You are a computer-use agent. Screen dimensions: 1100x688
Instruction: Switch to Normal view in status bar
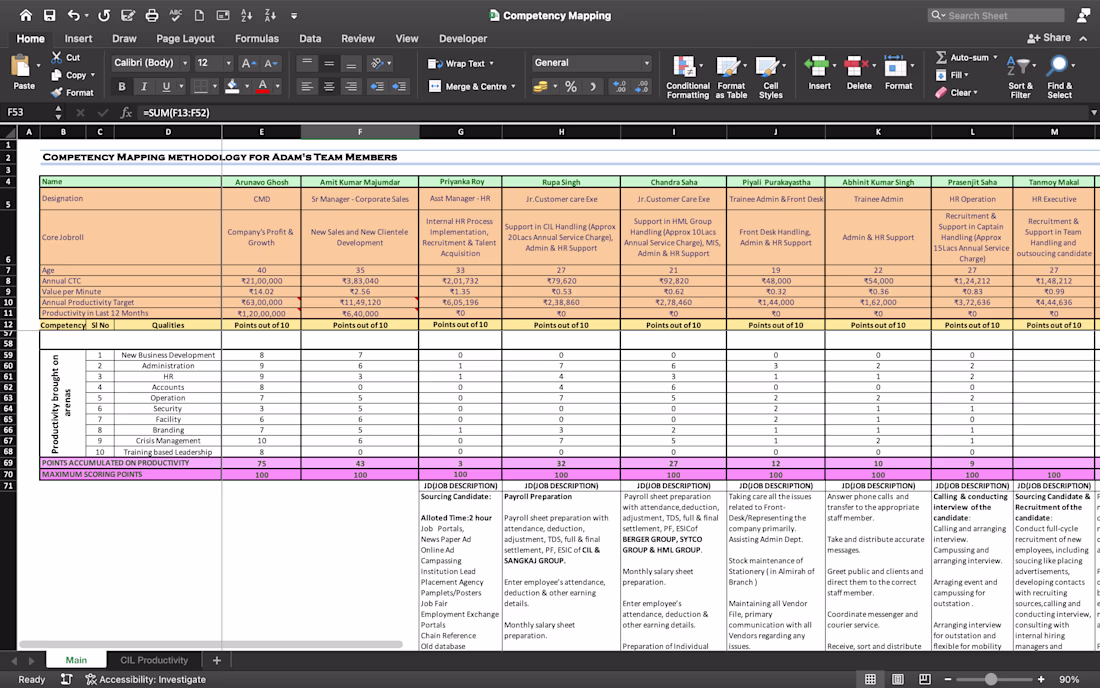click(x=870, y=679)
